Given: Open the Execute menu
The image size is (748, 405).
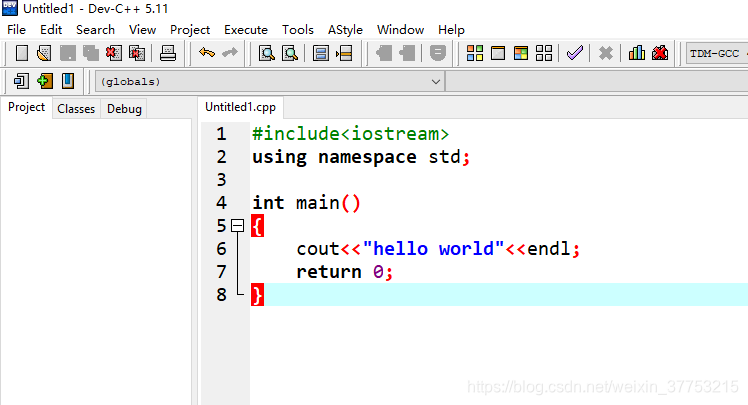Looking at the screenshot, I should click(x=246, y=30).
